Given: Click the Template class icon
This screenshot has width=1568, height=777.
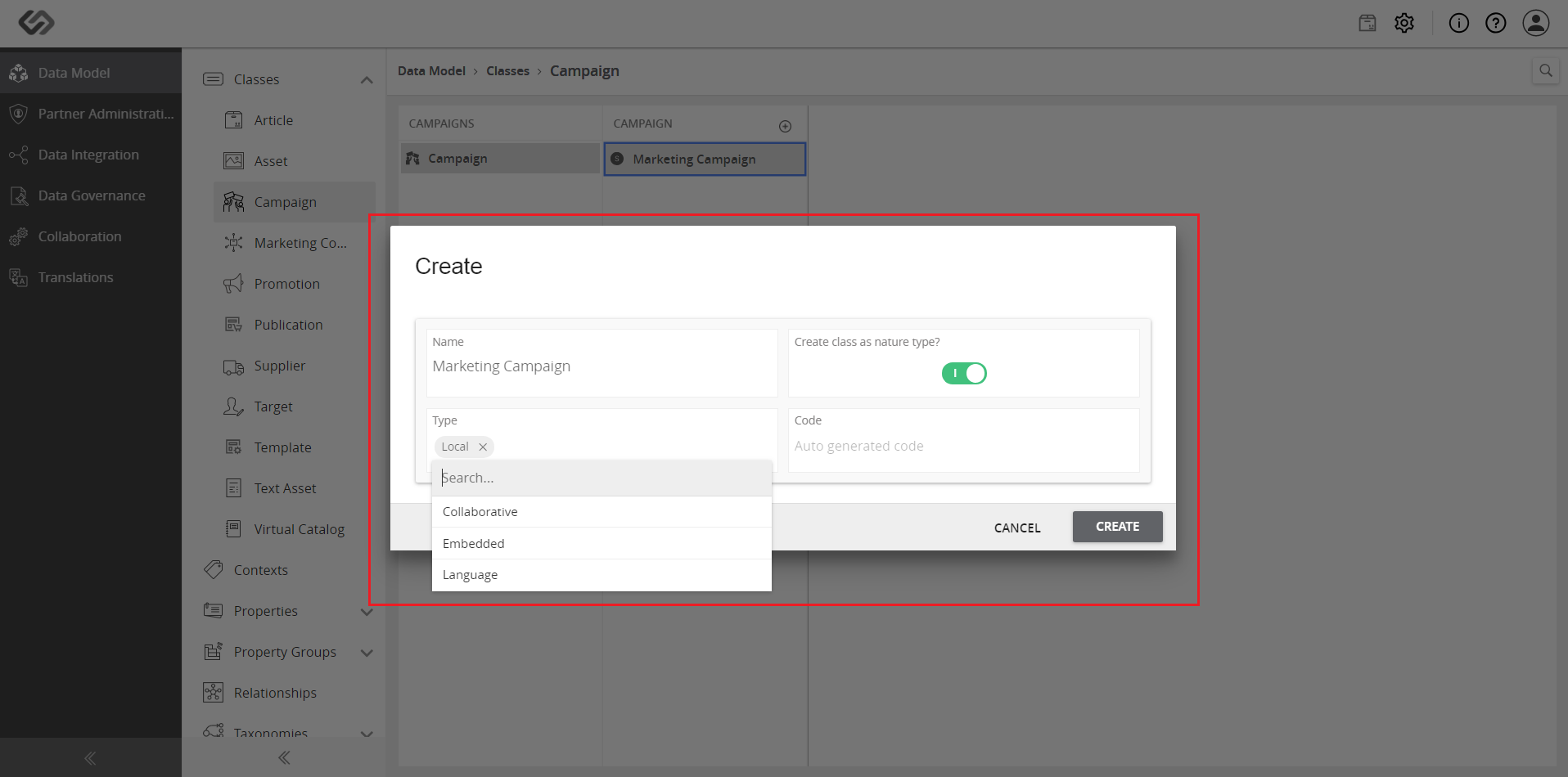Looking at the screenshot, I should click(233, 447).
